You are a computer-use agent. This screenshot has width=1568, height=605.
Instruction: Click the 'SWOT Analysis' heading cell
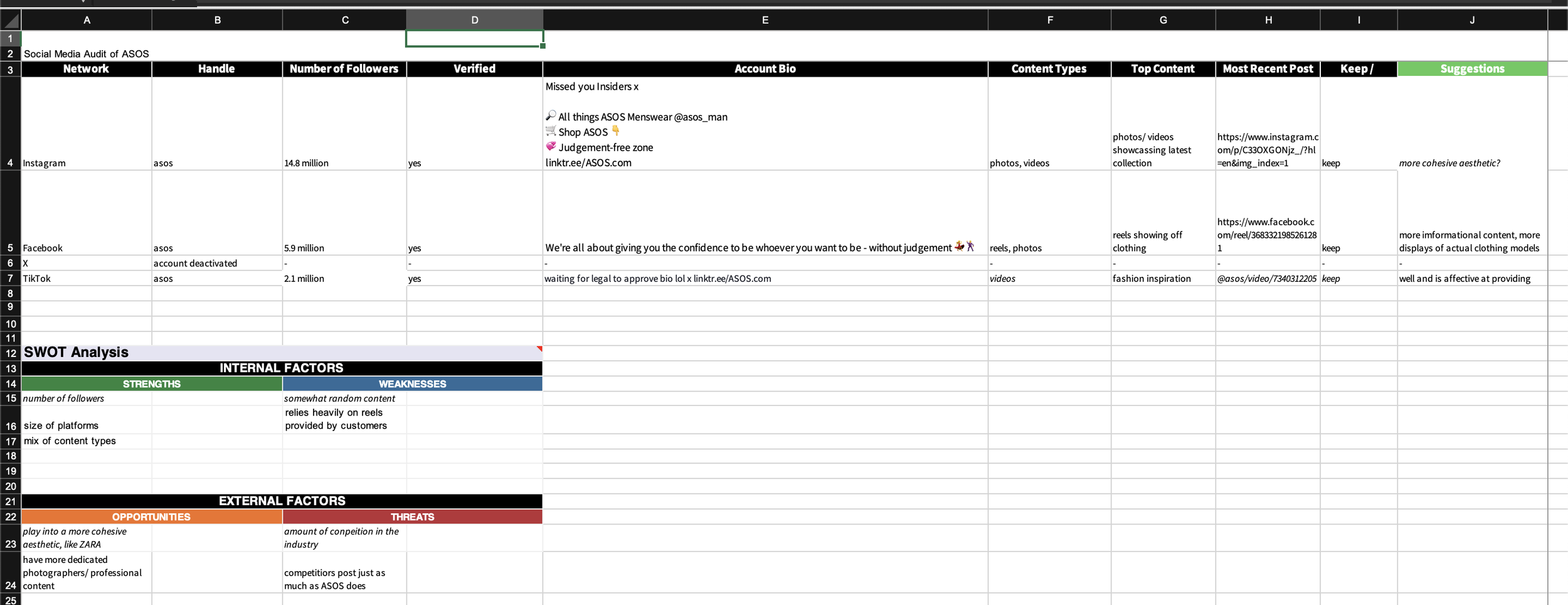[282, 353]
